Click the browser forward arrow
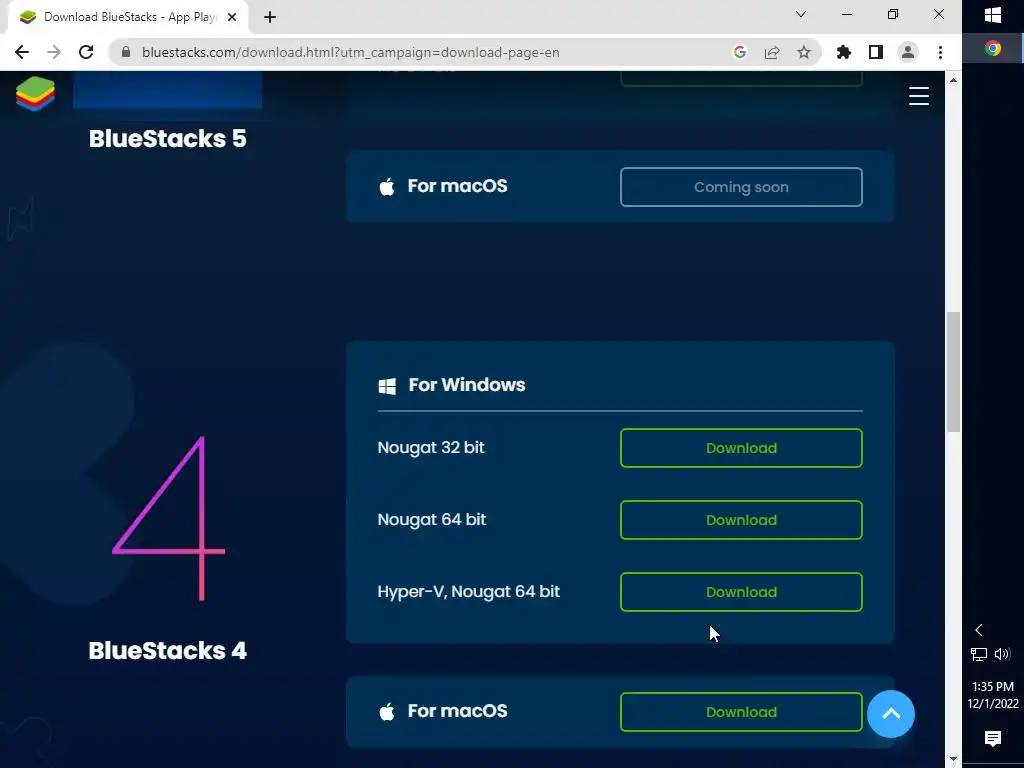The image size is (1024, 768). (x=54, y=52)
